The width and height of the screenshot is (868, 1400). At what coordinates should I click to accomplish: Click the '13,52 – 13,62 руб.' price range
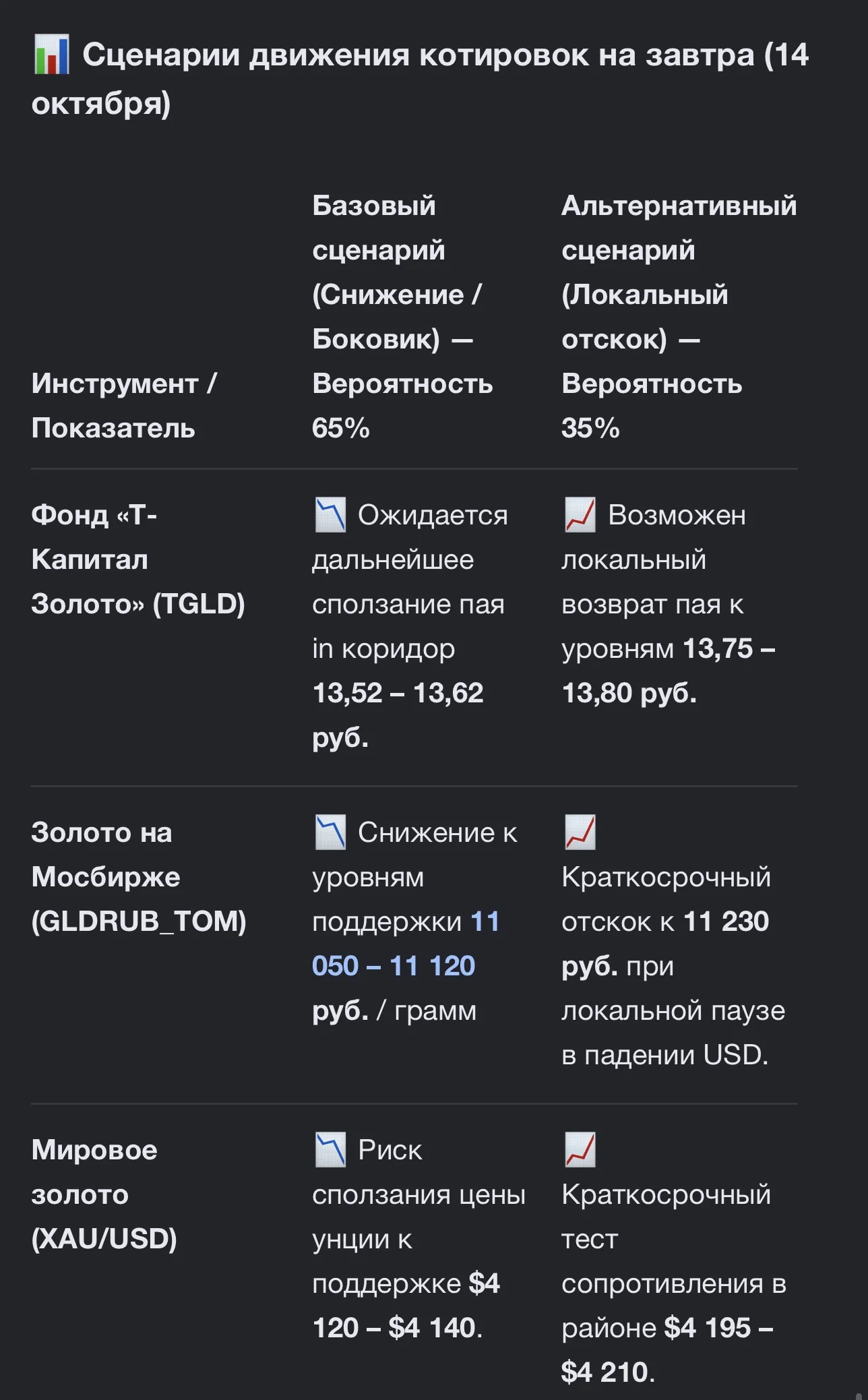(398, 715)
